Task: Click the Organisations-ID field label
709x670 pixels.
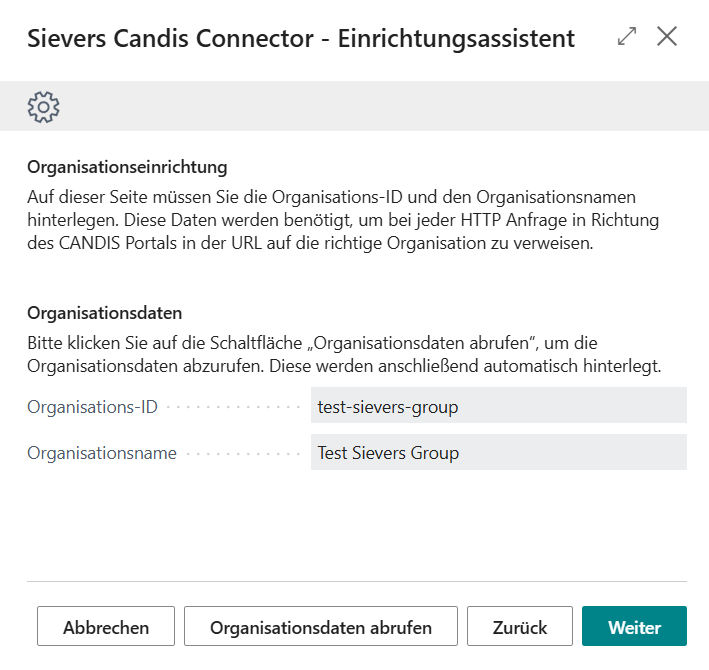Action: 91,407
